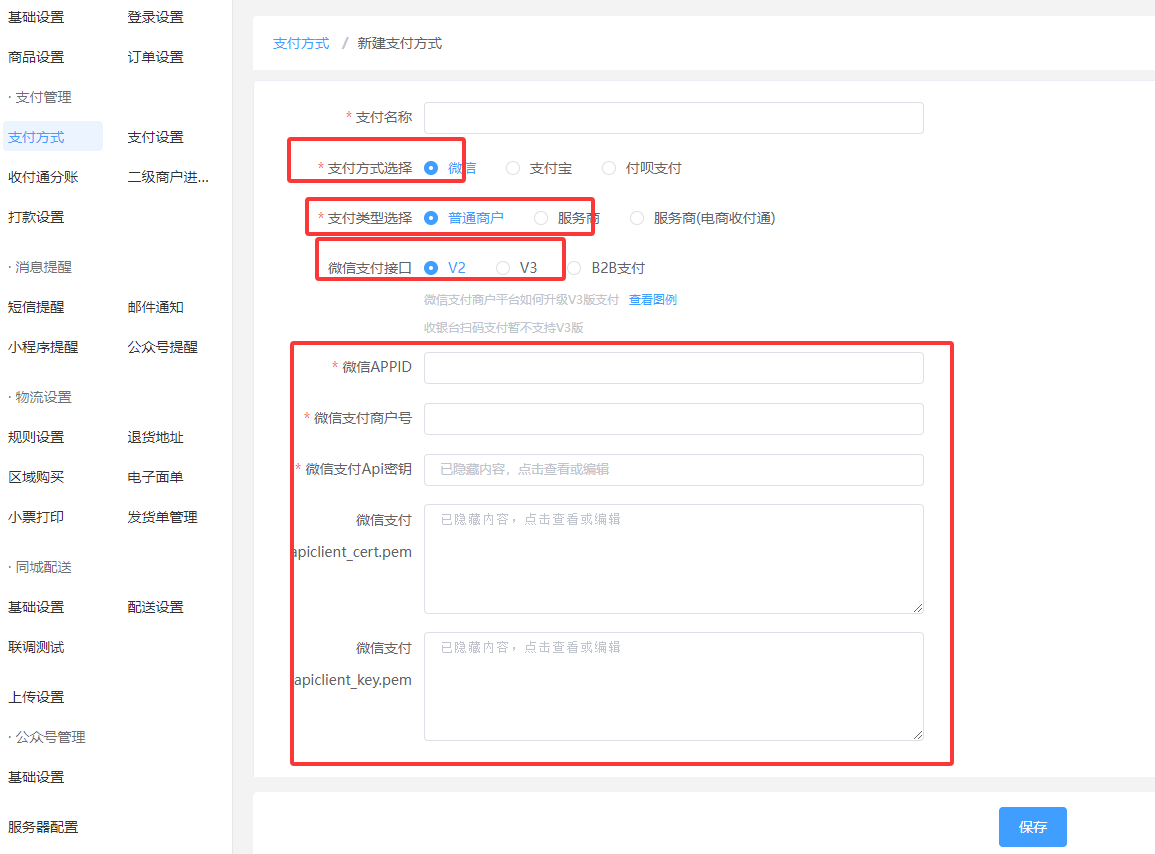
Task: Select the 微信 payment method radio button
Action: [x=432, y=168]
